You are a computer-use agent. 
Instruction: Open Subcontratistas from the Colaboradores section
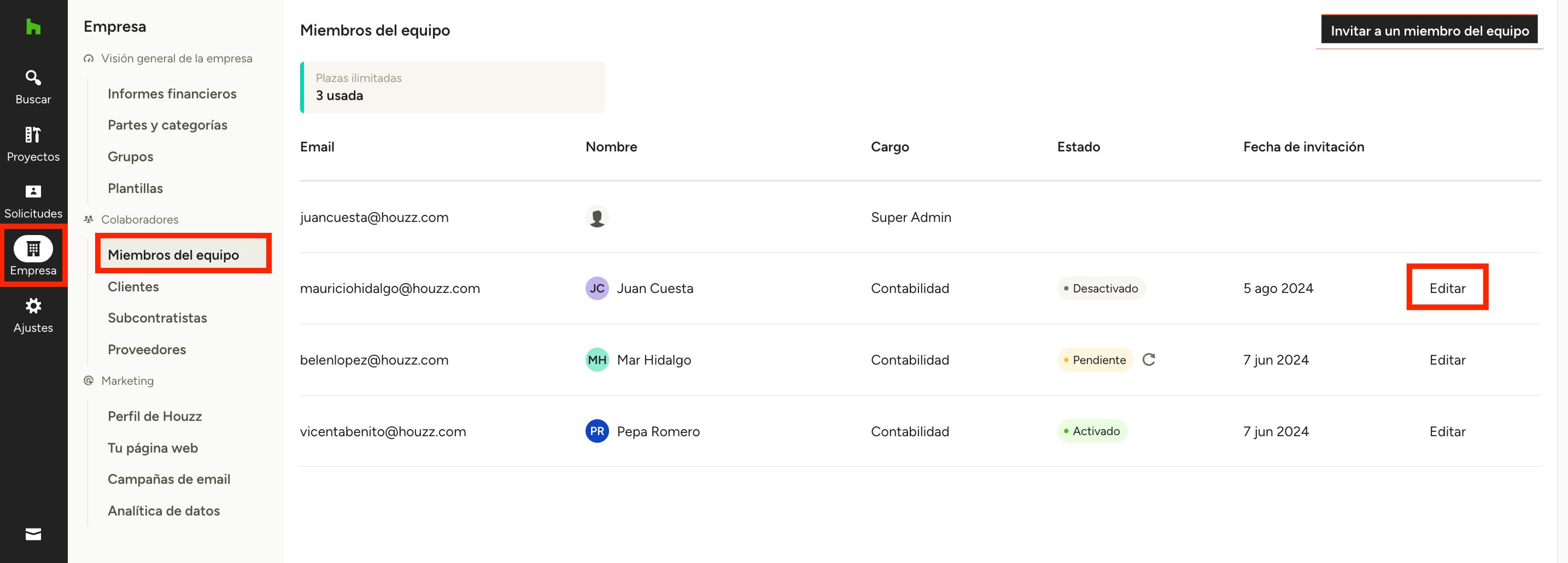click(x=157, y=318)
